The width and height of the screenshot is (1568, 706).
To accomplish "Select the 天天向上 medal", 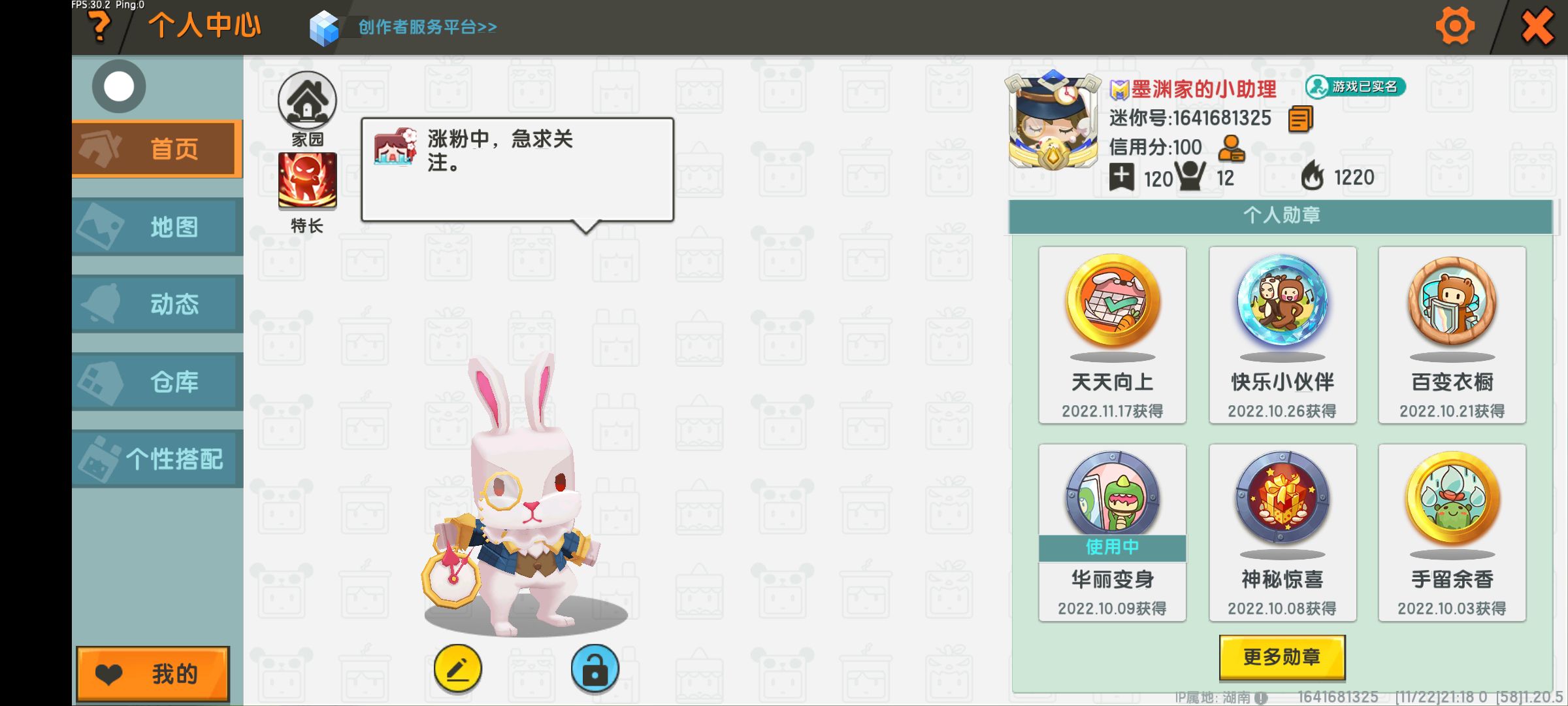I will [1113, 335].
